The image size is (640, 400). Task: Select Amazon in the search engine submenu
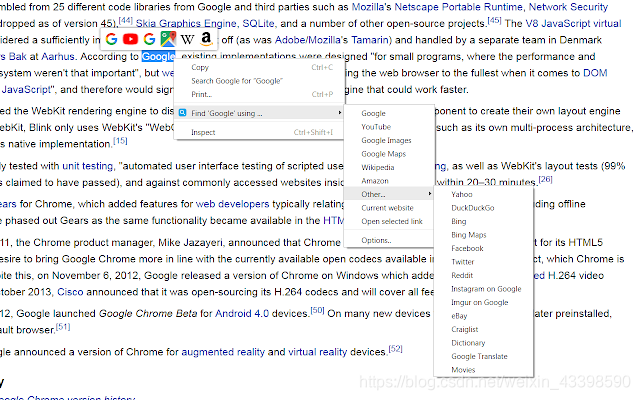(x=389, y=181)
